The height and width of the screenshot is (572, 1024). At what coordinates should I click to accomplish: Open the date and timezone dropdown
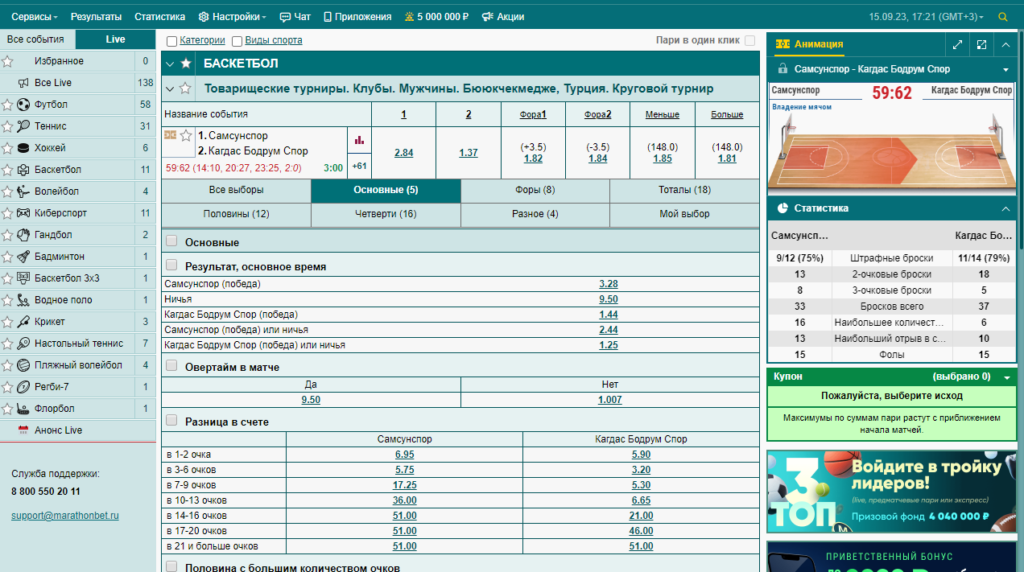tap(925, 17)
